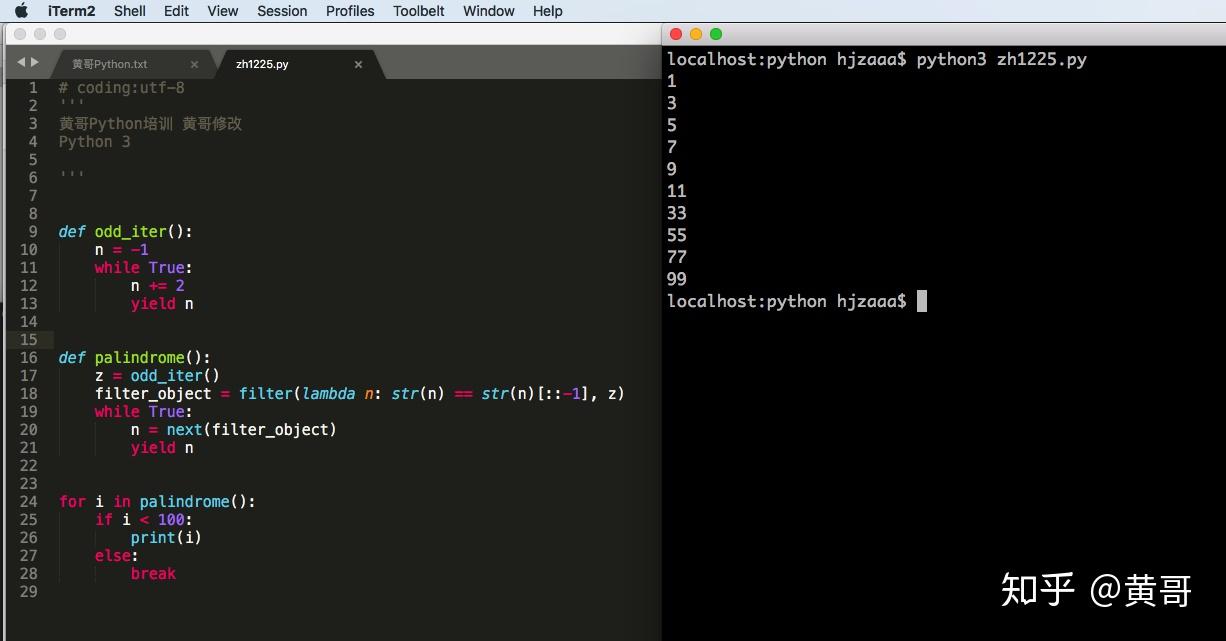The height and width of the screenshot is (641, 1226).
Task: Open the Edit menu
Action: coord(176,11)
